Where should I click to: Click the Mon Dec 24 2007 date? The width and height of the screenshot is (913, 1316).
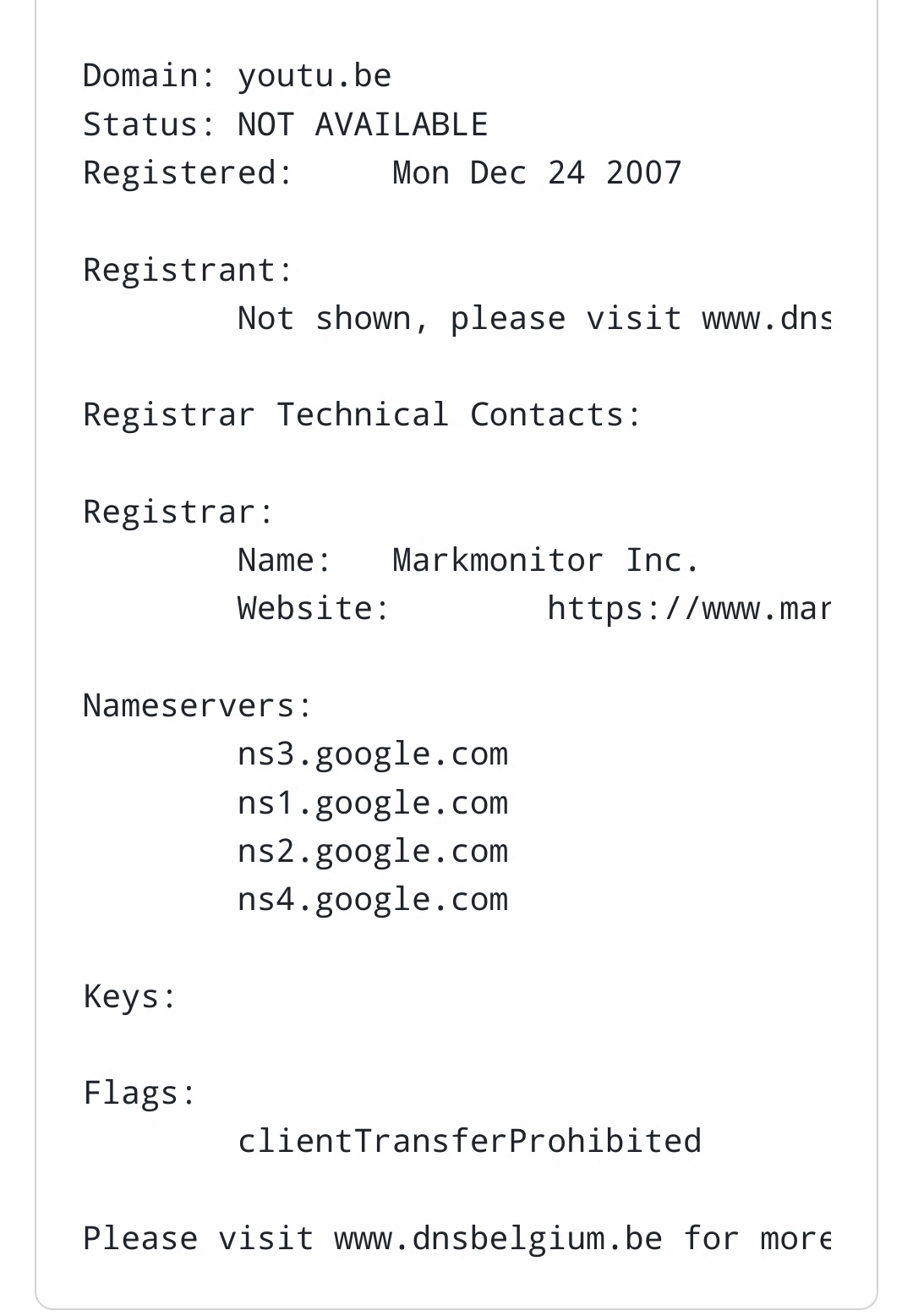537,173
